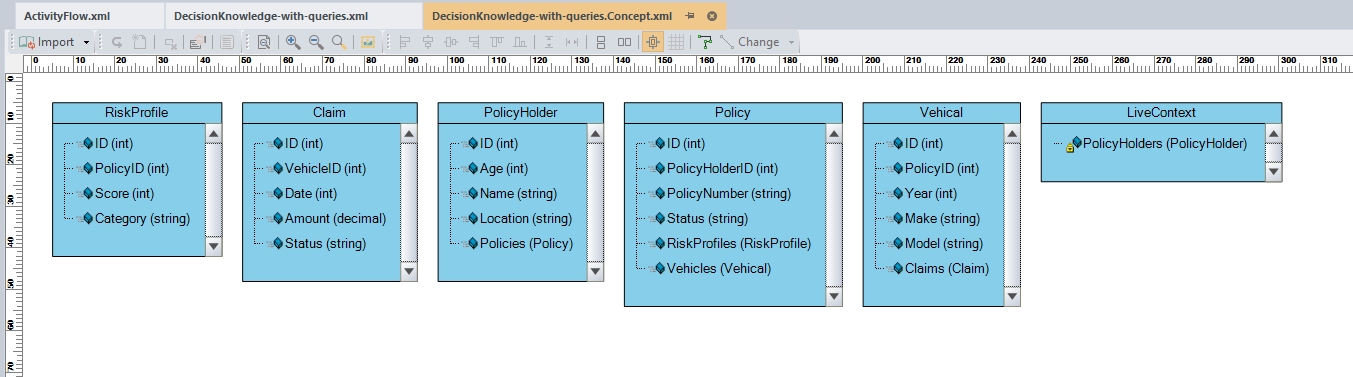Image resolution: width=1353 pixels, height=377 pixels.
Task: Click the align top edges icon
Action: click(497, 42)
